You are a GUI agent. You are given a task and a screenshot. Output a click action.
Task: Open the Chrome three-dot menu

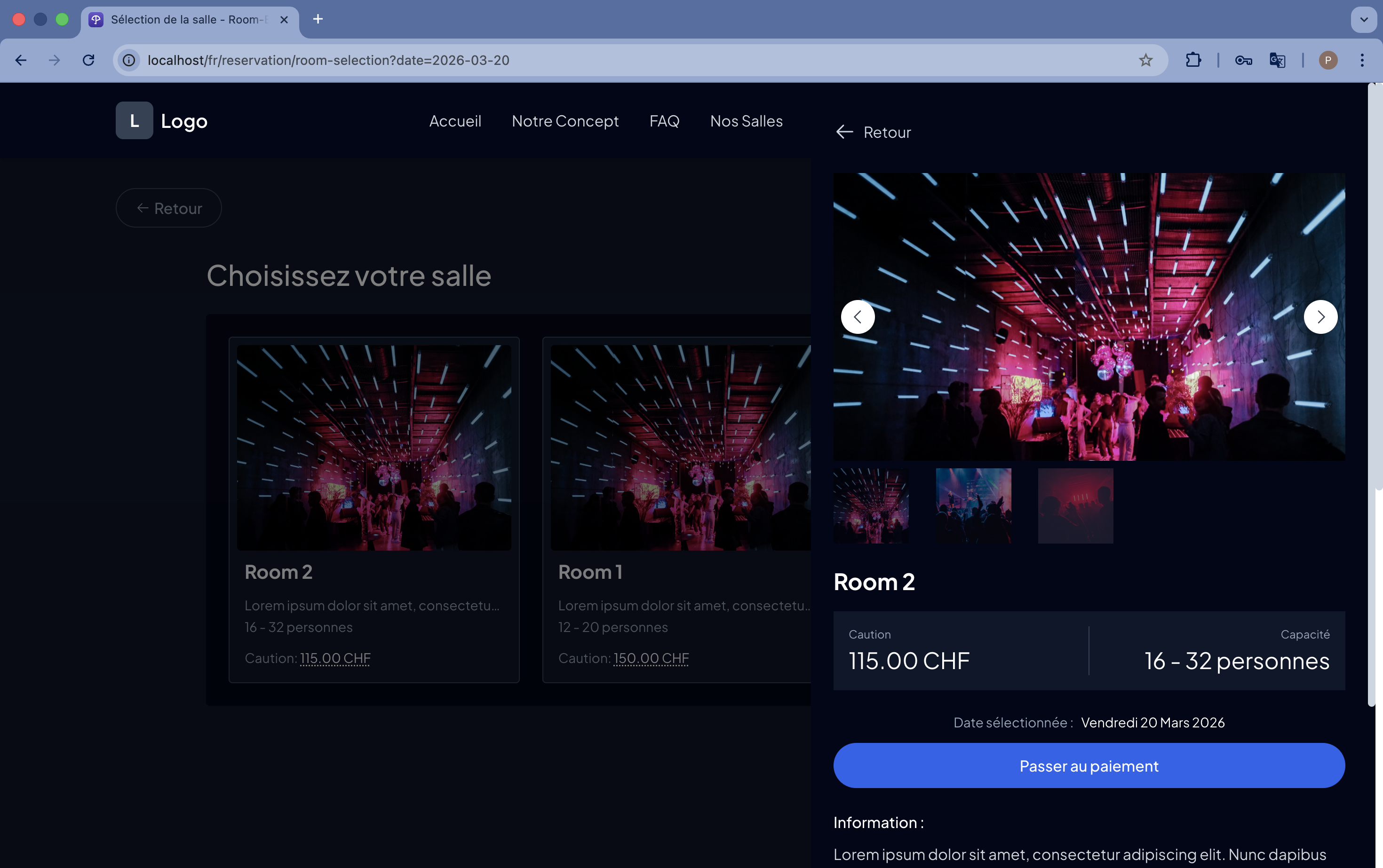coord(1362,60)
